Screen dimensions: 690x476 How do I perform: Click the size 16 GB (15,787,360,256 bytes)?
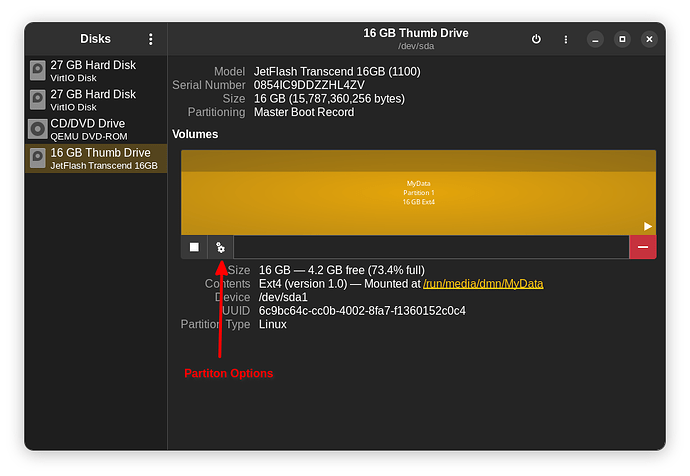click(329, 99)
